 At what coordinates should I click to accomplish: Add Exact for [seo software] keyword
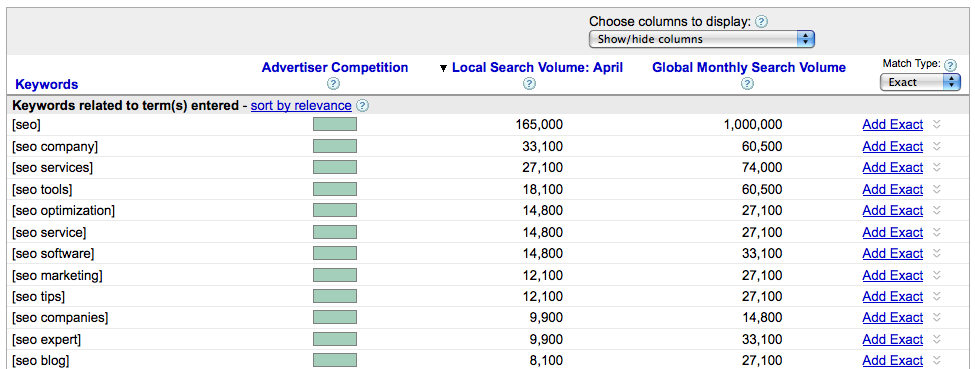click(x=893, y=253)
